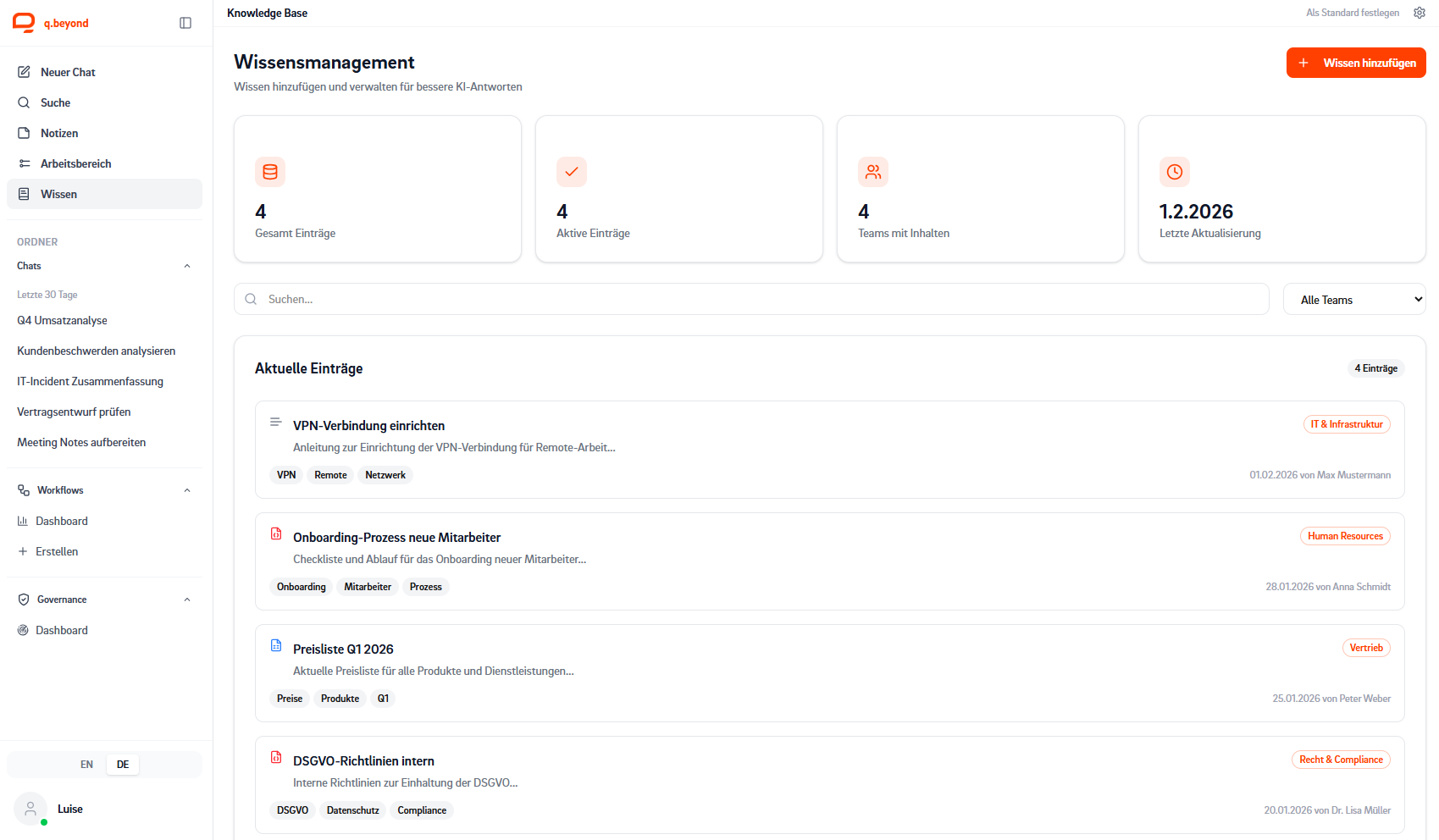The height and width of the screenshot is (840, 1439).
Task: Select the DE language option
Action: tap(123, 765)
